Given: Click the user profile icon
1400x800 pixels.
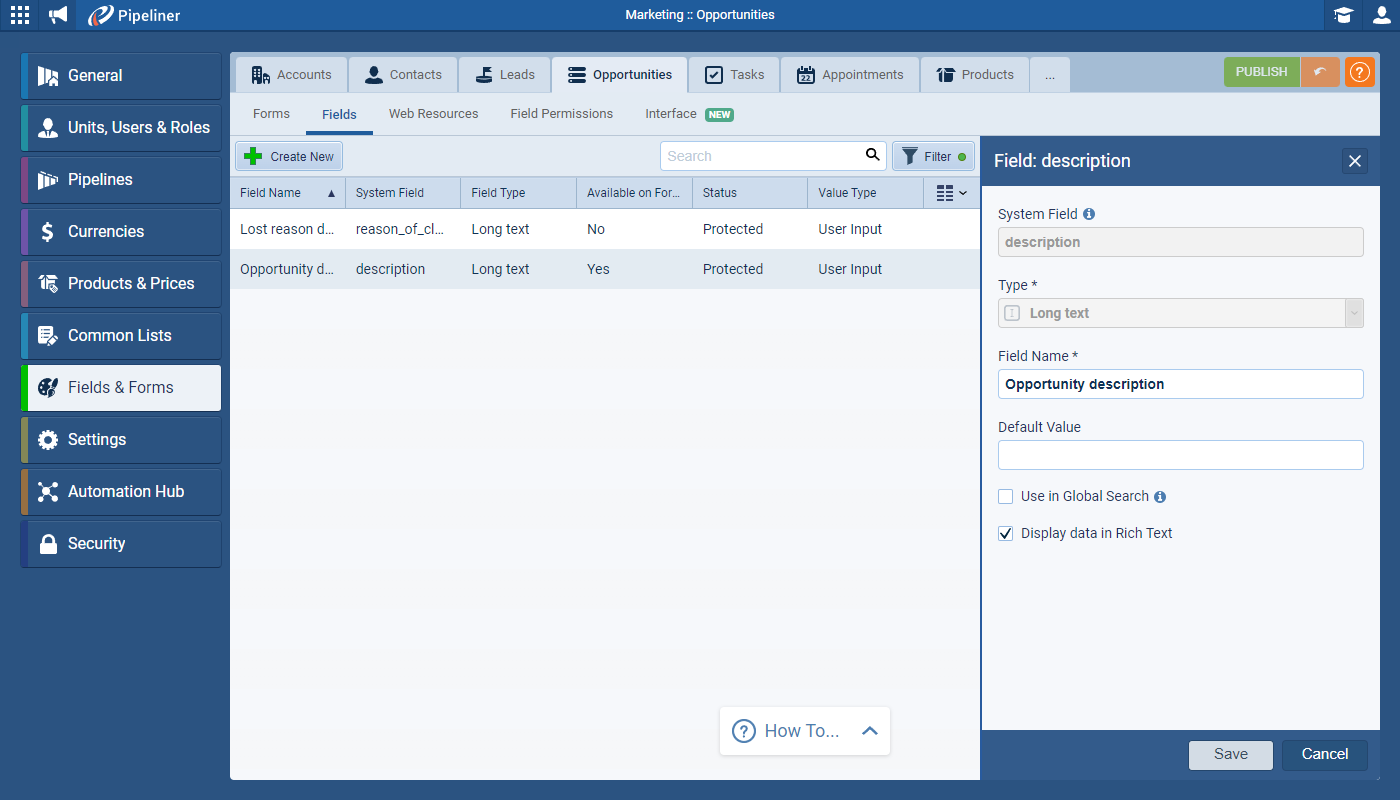Looking at the screenshot, I should [1381, 15].
